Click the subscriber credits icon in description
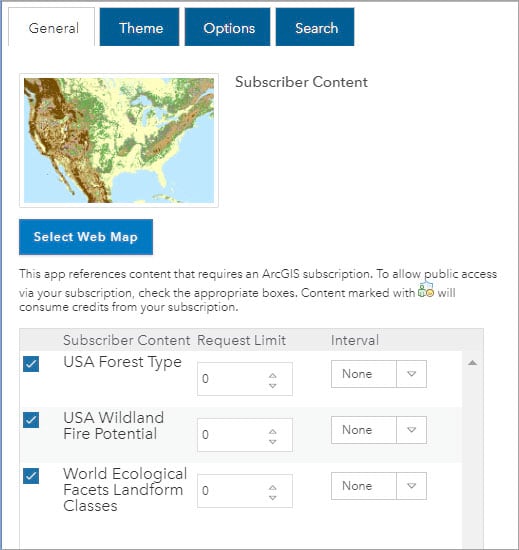519x550 pixels. pos(426,291)
